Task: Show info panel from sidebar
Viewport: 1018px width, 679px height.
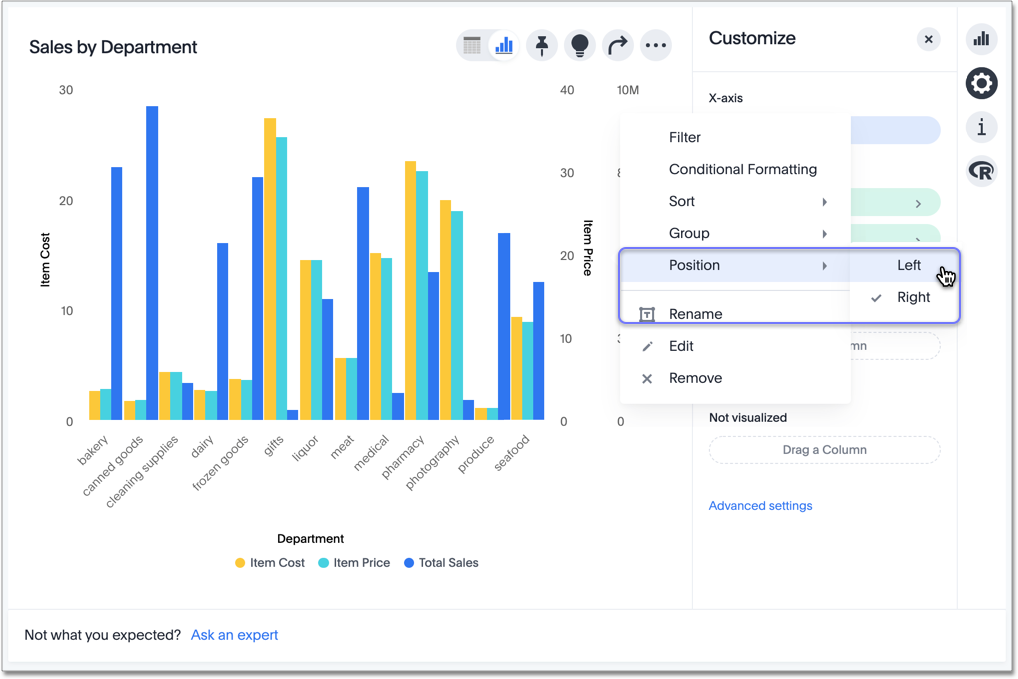Action: [x=981, y=127]
